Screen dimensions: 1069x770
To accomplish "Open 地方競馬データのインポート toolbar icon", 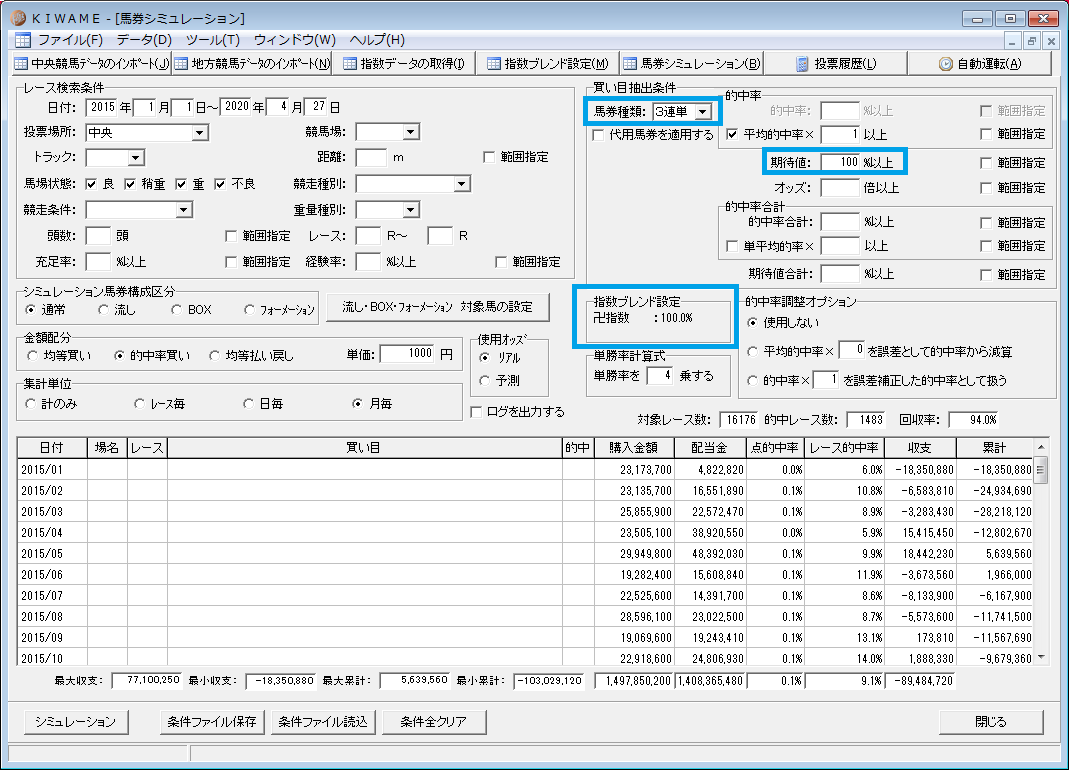I will pos(181,63).
